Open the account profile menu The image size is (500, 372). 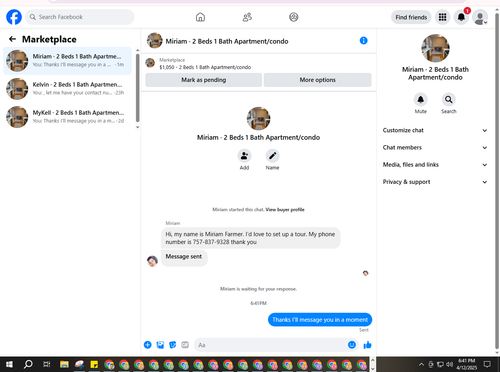480,17
